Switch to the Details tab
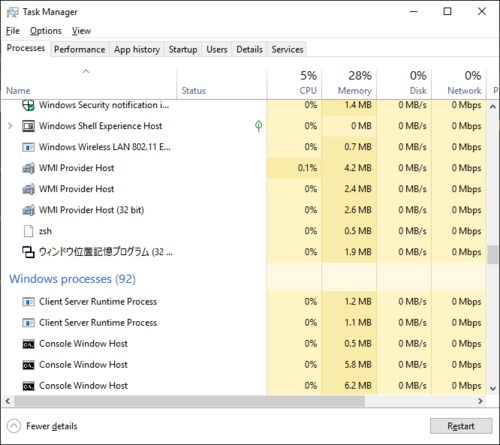 [250, 49]
